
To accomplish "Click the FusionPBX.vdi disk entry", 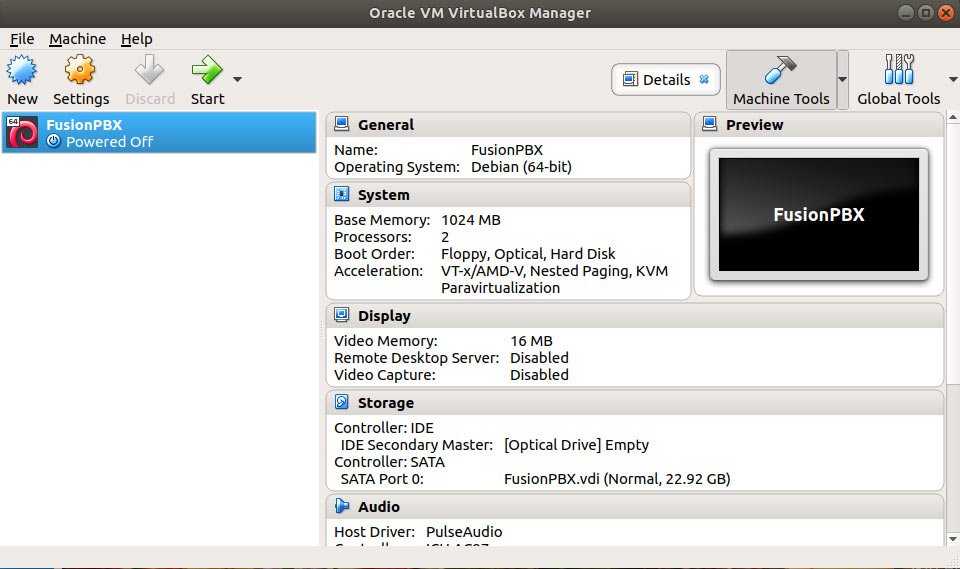I will pyautogui.click(x=617, y=479).
